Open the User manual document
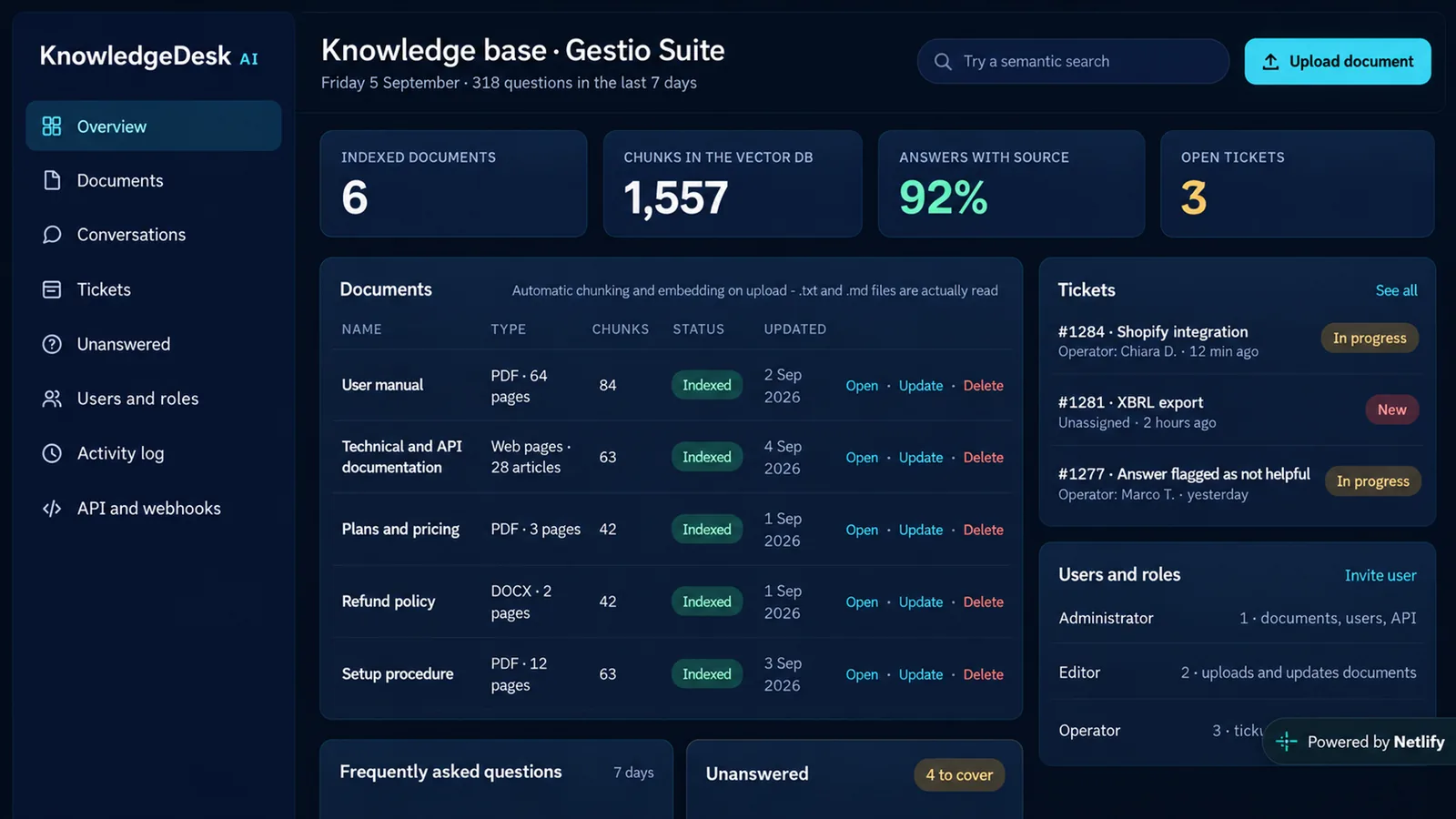The width and height of the screenshot is (1456, 819). 862,386
